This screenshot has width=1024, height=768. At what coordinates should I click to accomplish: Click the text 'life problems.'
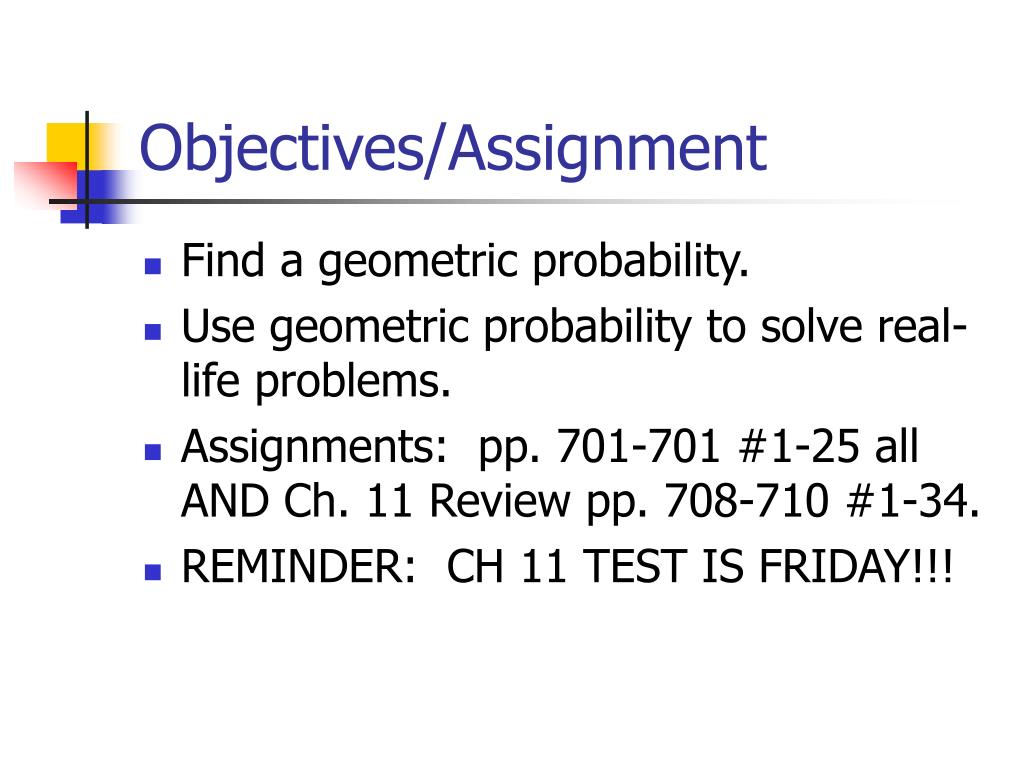[316, 383]
